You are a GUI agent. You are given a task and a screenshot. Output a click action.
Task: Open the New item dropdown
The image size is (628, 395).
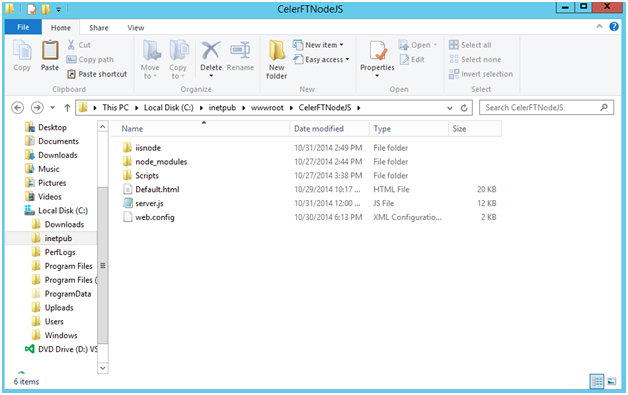[318, 45]
